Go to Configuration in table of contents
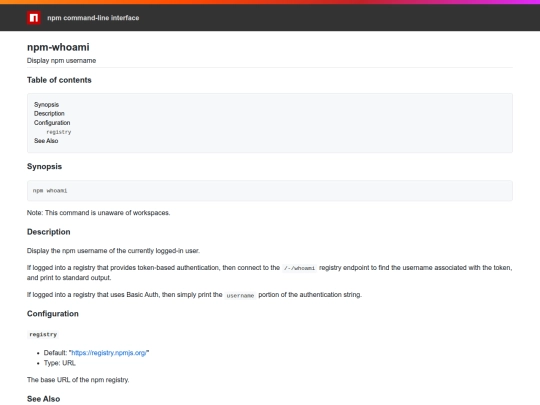Screen dimensions: 540x405 (x=52, y=123)
